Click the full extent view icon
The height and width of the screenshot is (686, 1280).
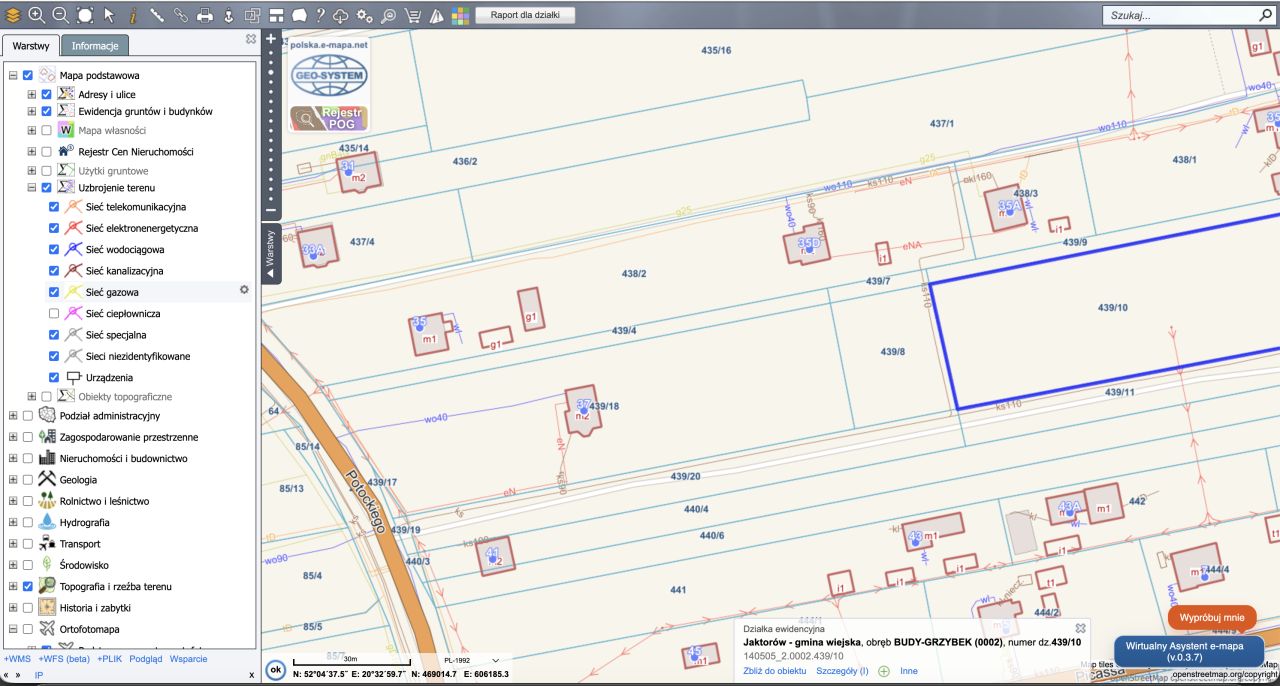(85, 15)
